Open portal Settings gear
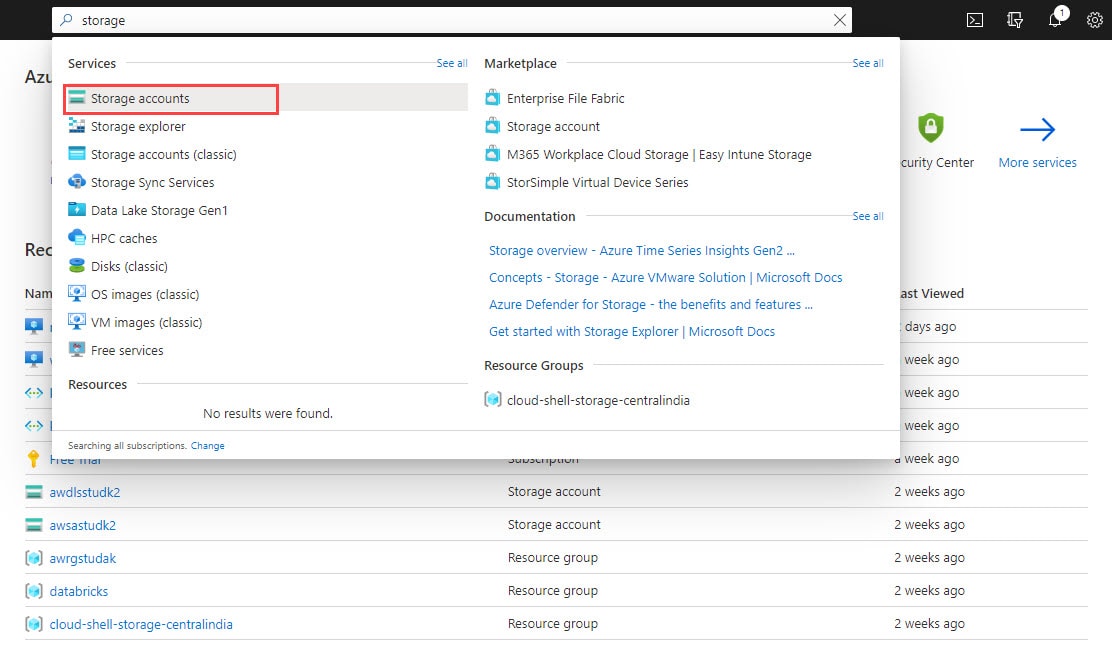 pyautogui.click(x=1094, y=19)
